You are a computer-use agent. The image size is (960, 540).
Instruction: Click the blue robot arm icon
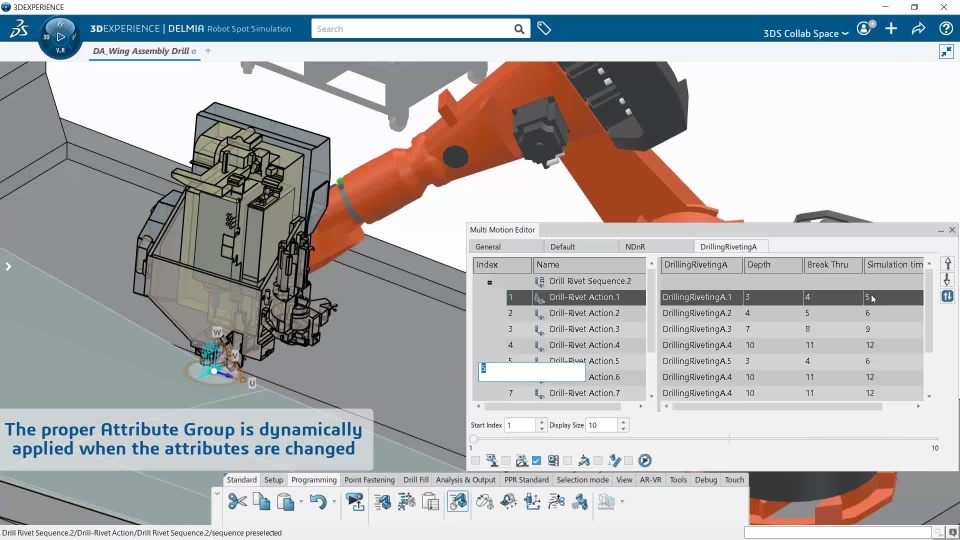point(580,501)
